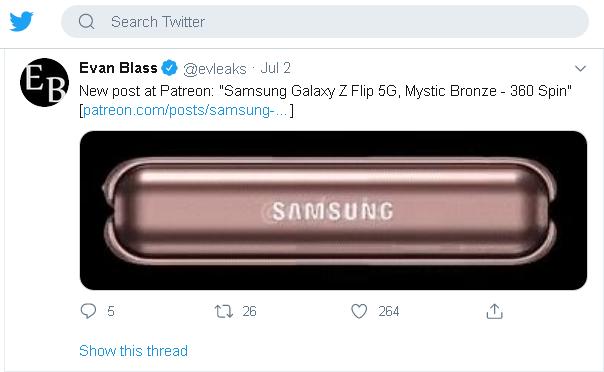Open the tweet's Jul 2 timestamp
This screenshot has width=604, height=372.
pos(275,68)
